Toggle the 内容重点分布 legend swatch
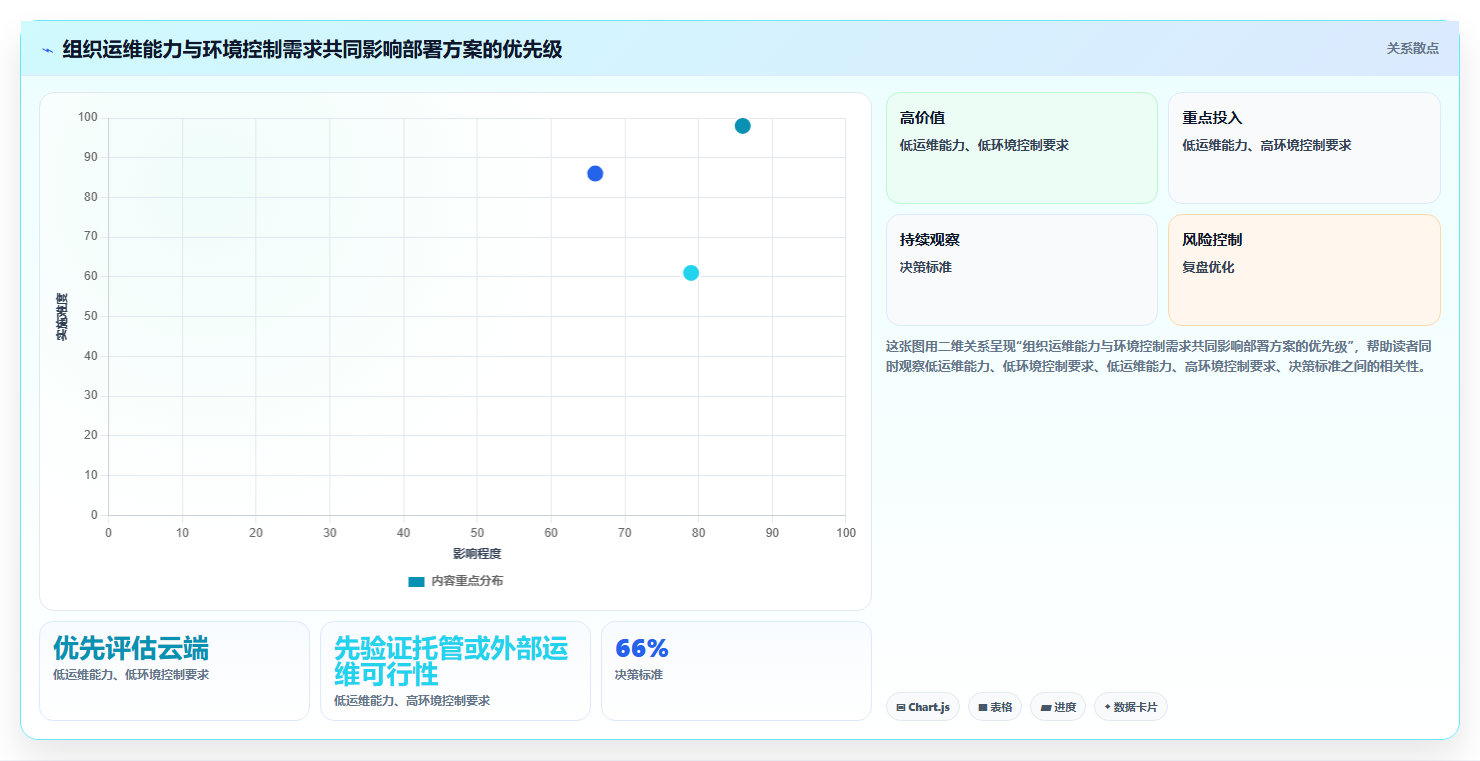 (x=416, y=581)
